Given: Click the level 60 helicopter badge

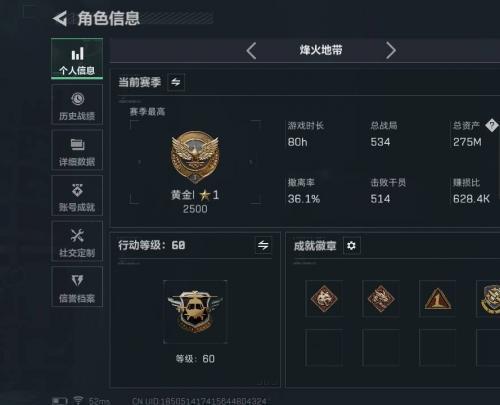Looking at the screenshot, I should [x=195, y=312].
